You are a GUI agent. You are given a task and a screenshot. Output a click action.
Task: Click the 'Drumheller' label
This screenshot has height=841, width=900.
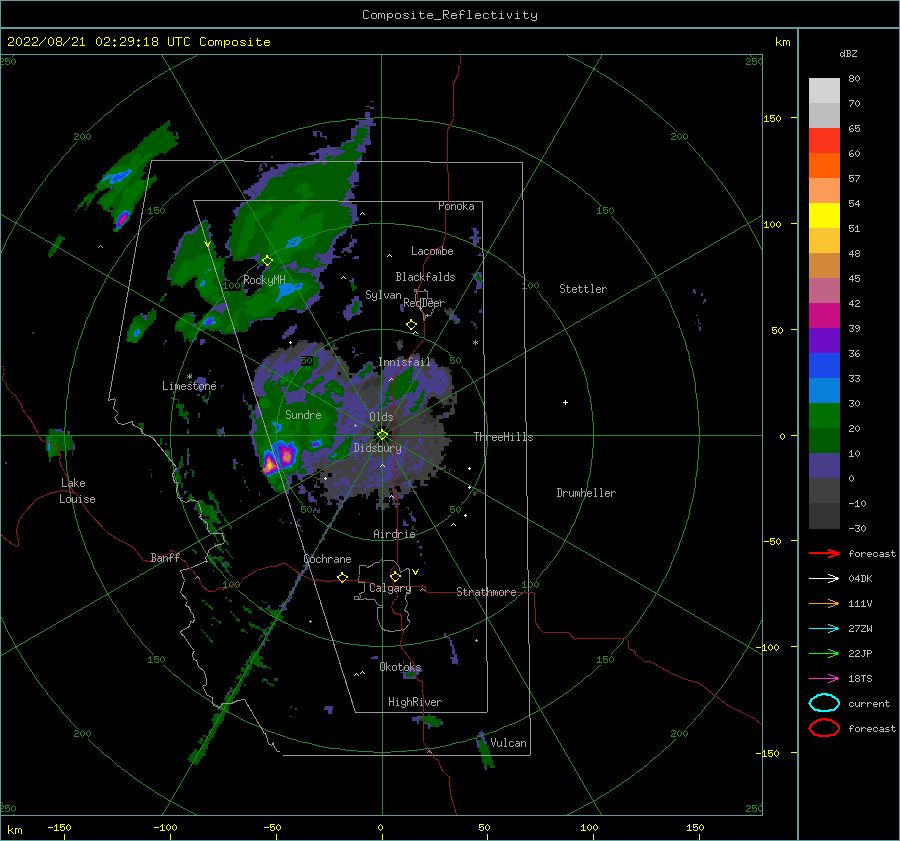point(586,493)
